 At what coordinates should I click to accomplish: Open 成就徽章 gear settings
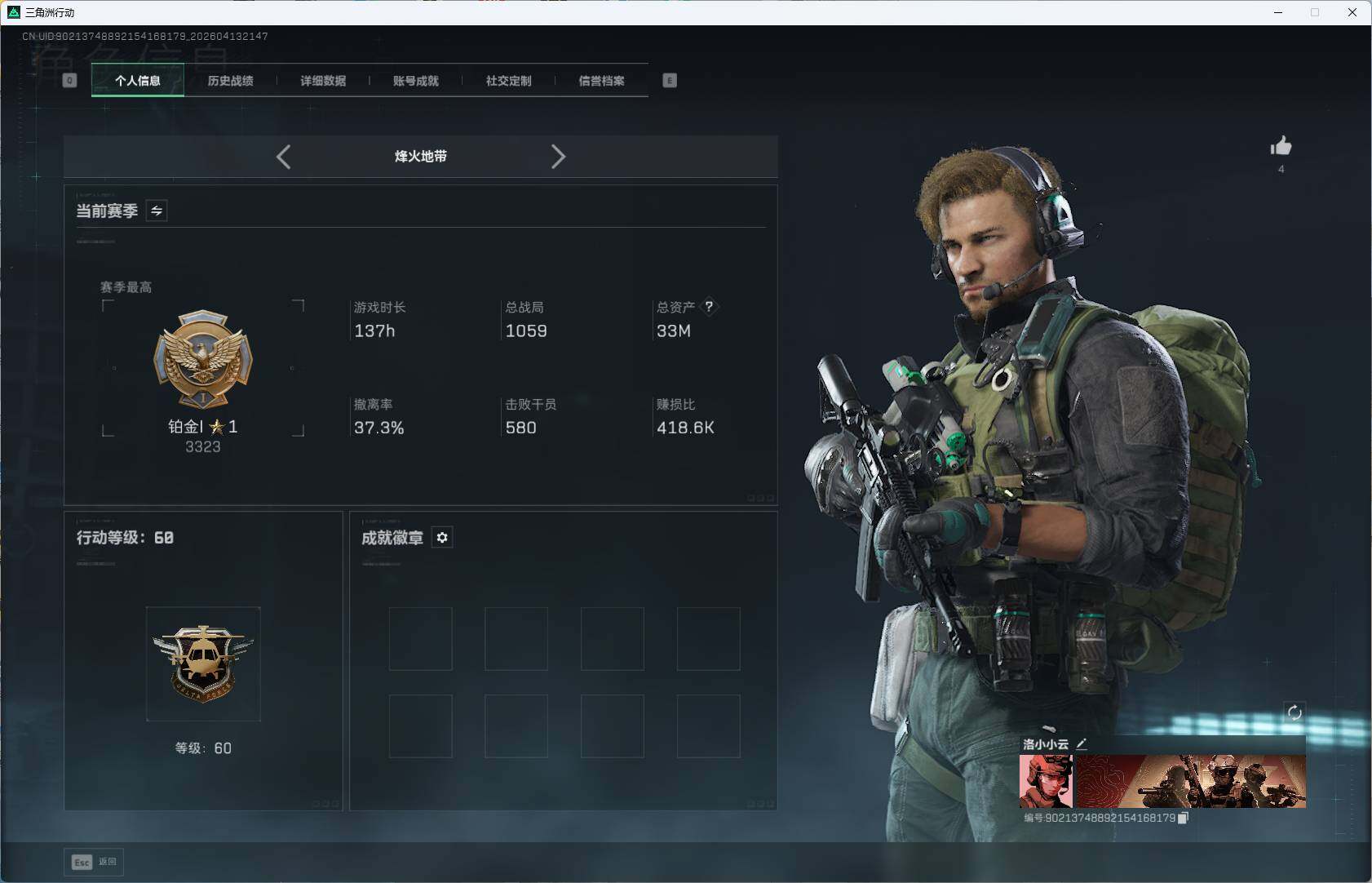pos(442,537)
